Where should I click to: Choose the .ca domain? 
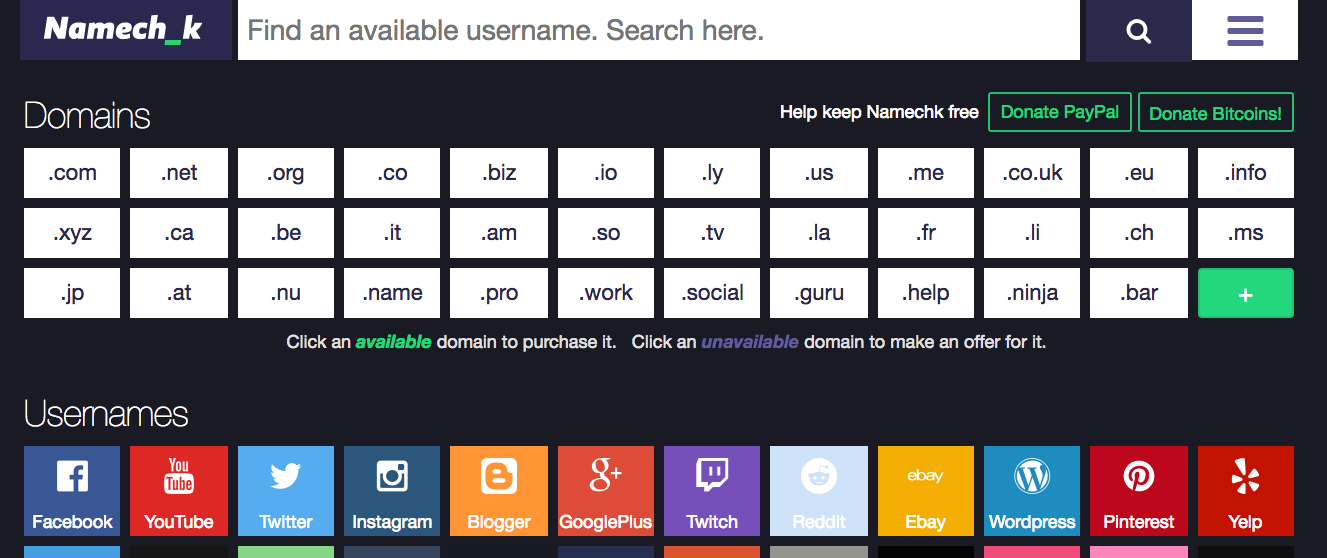(x=179, y=233)
